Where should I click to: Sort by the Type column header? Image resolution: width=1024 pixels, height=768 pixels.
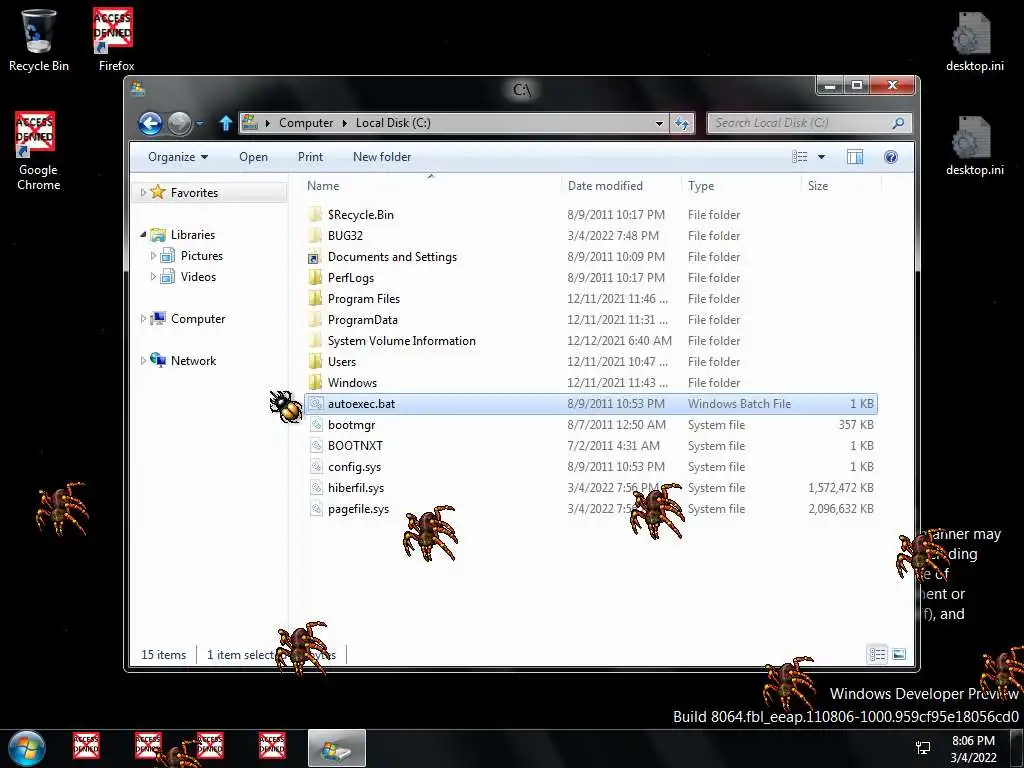pyautogui.click(x=741, y=185)
